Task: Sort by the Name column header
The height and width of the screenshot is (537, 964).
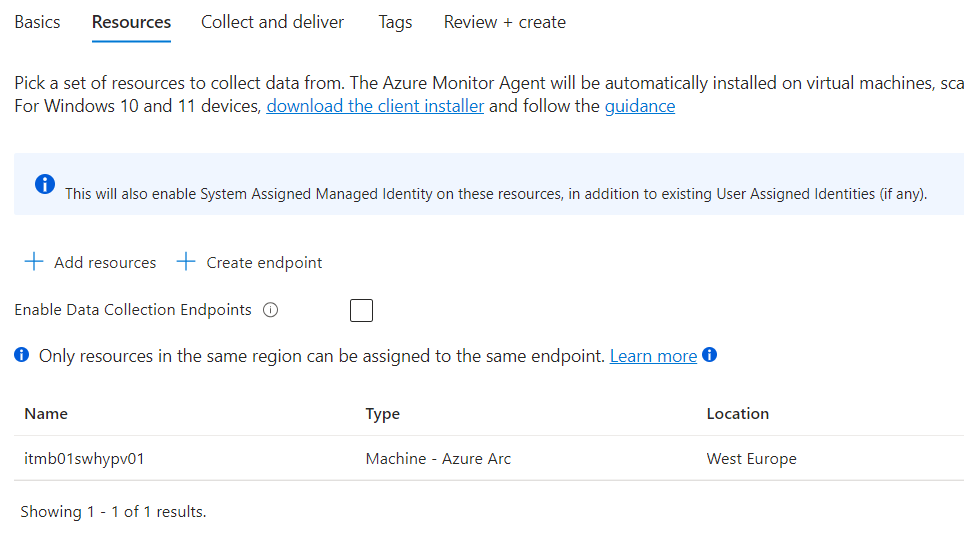Action: click(46, 414)
